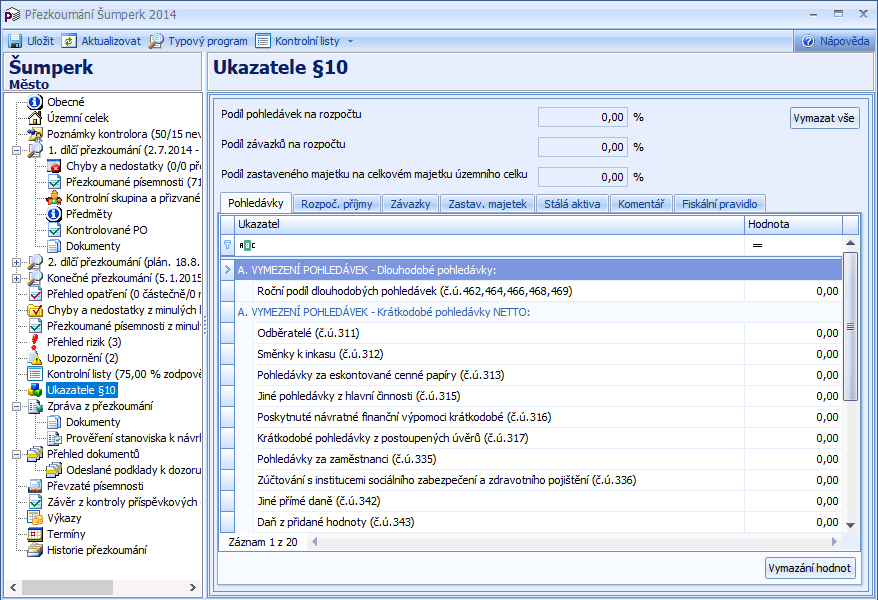
Task: Expand the 2. dílčí přezkoumání node
Action: [x=16, y=262]
